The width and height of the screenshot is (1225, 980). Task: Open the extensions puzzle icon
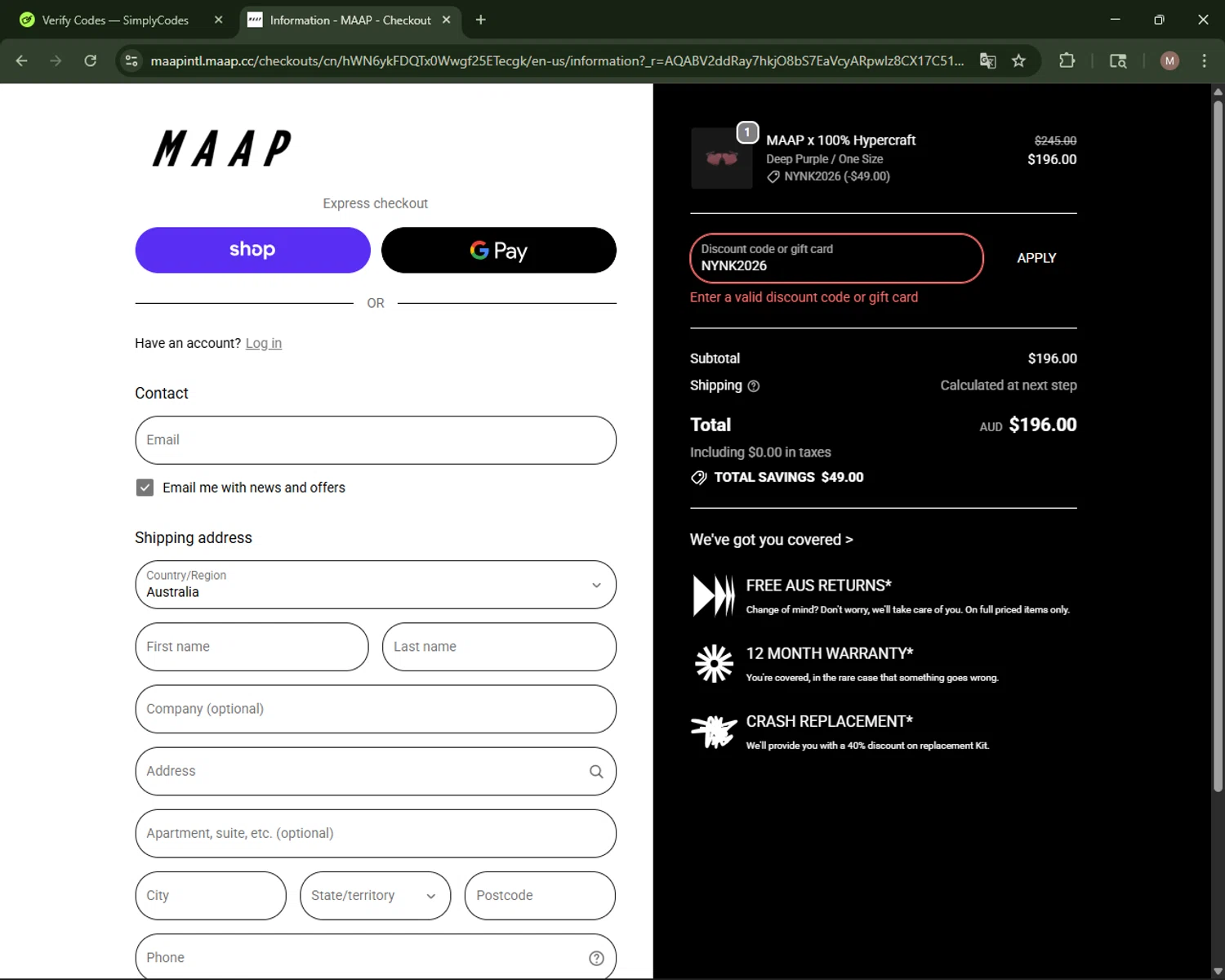[1067, 60]
